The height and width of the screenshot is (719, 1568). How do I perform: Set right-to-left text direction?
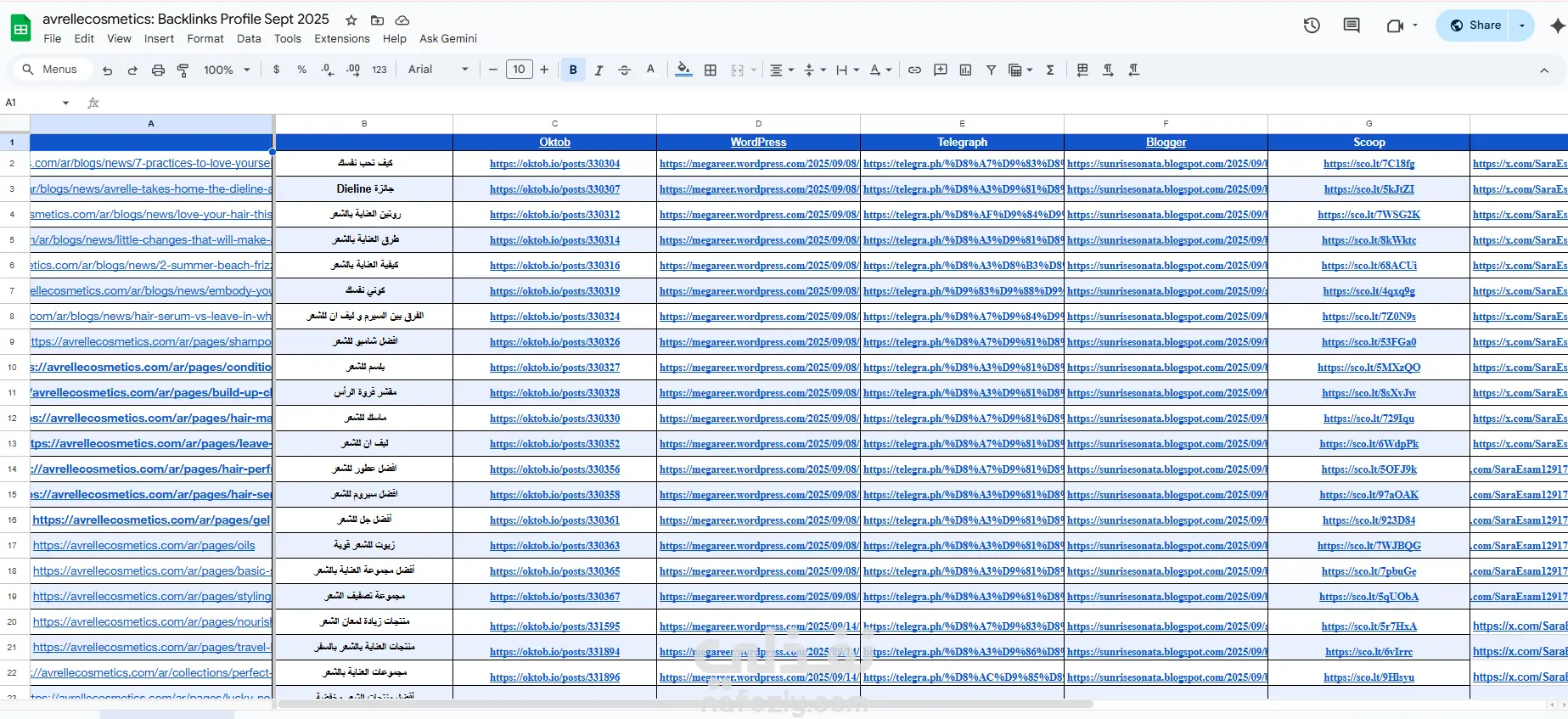(x=1133, y=70)
